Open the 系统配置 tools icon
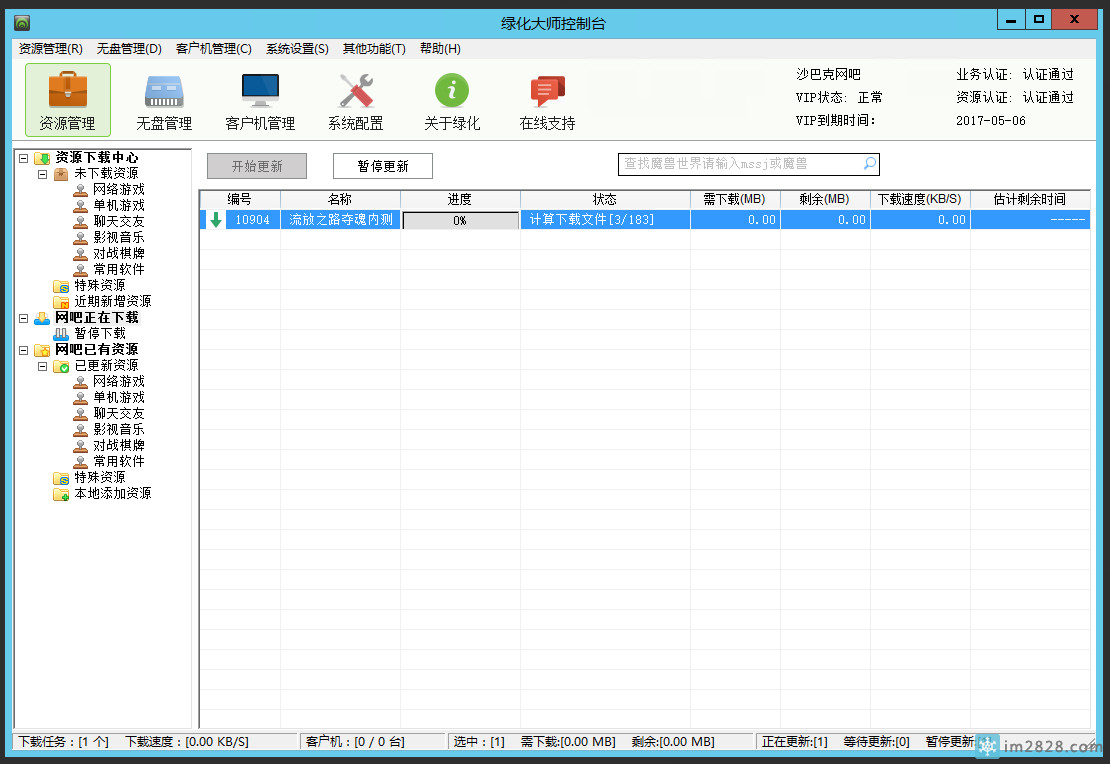Viewport: 1110px width, 764px height. click(x=355, y=91)
